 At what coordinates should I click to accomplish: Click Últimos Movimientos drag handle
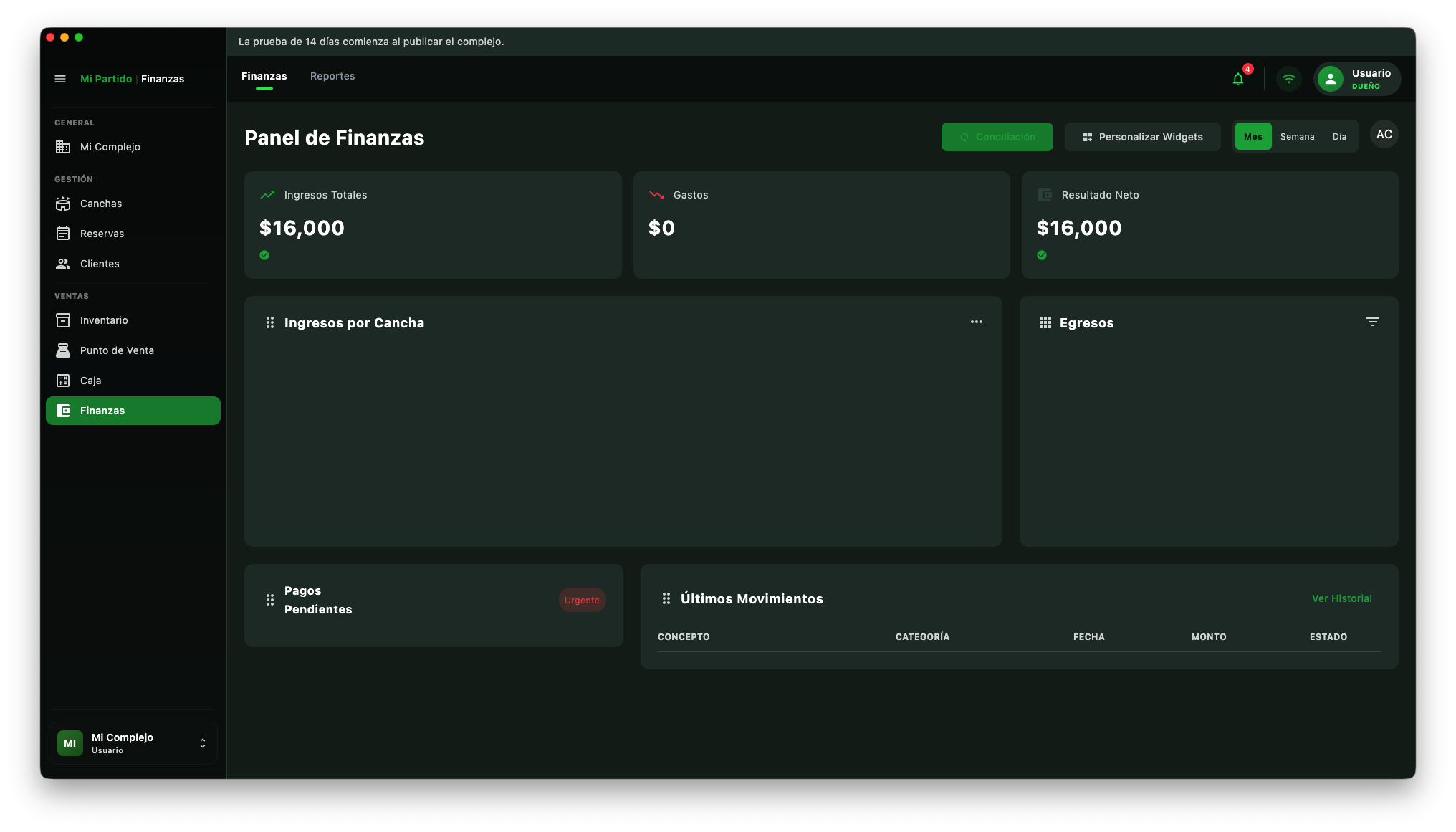666,598
